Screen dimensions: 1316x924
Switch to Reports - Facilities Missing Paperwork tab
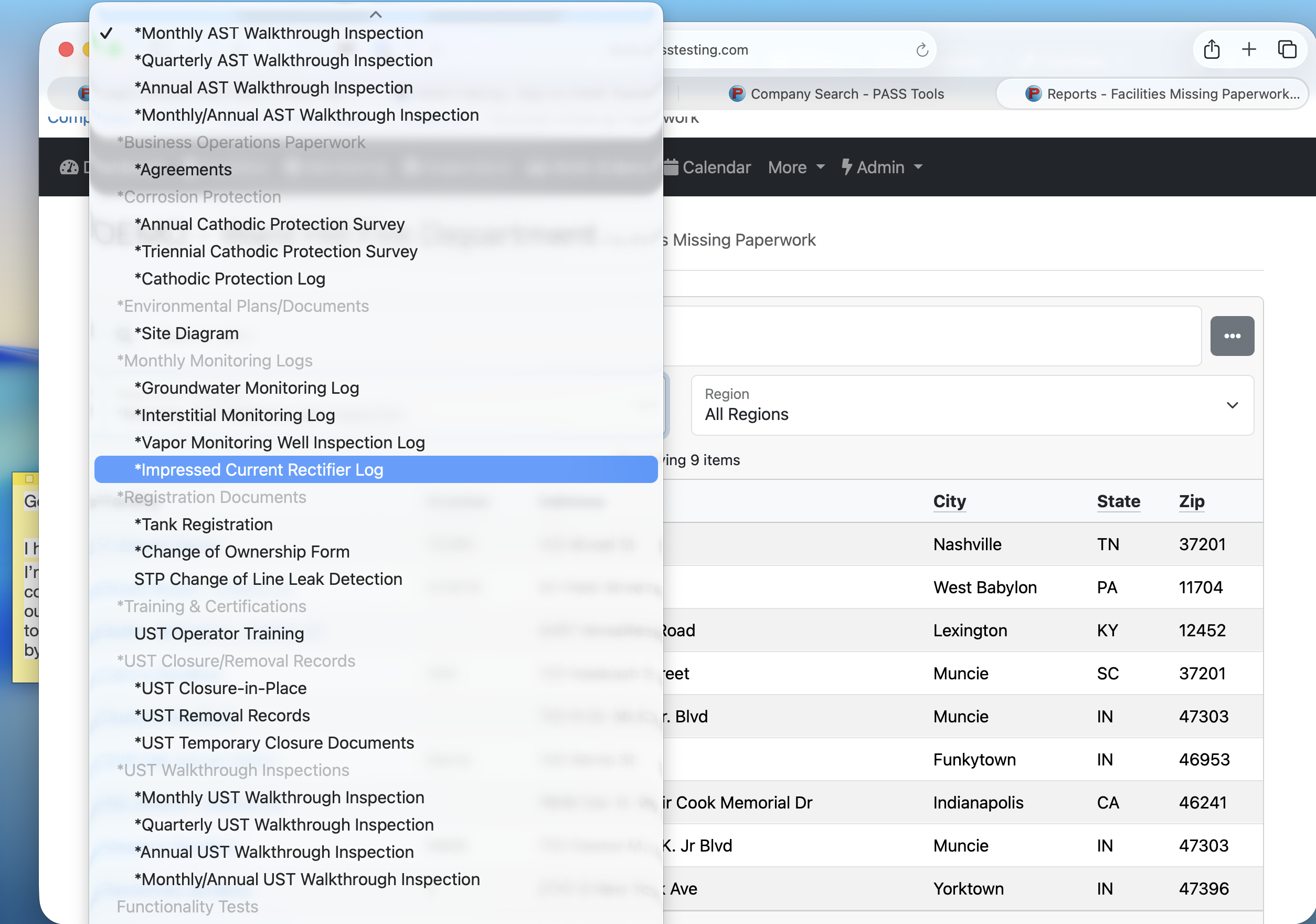coord(1162,94)
